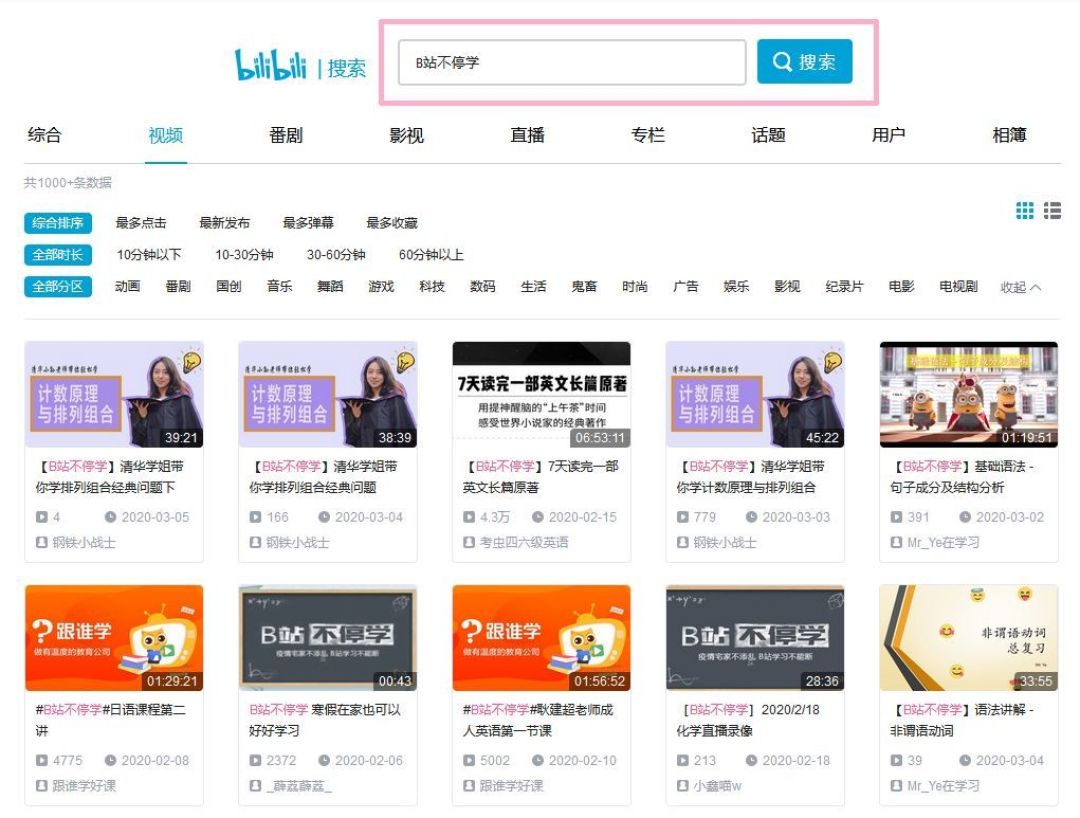
Task: Open title 寒假在家也可以好好学习
Action: pos(324,720)
